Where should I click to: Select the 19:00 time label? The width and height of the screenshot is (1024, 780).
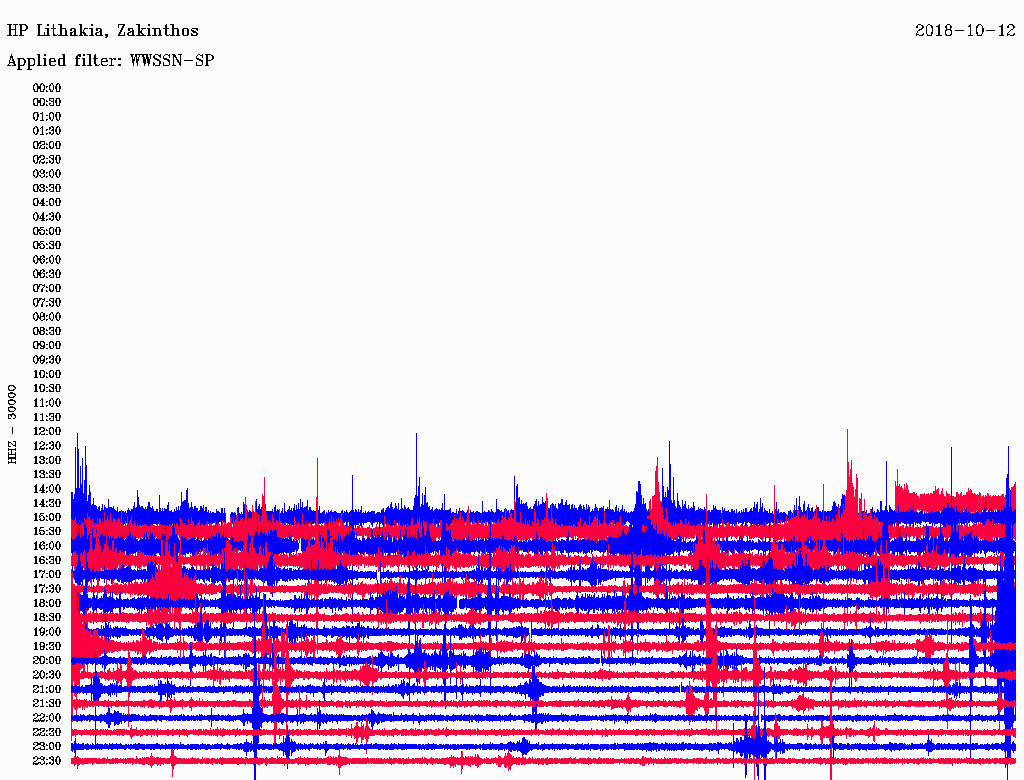pos(47,632)
